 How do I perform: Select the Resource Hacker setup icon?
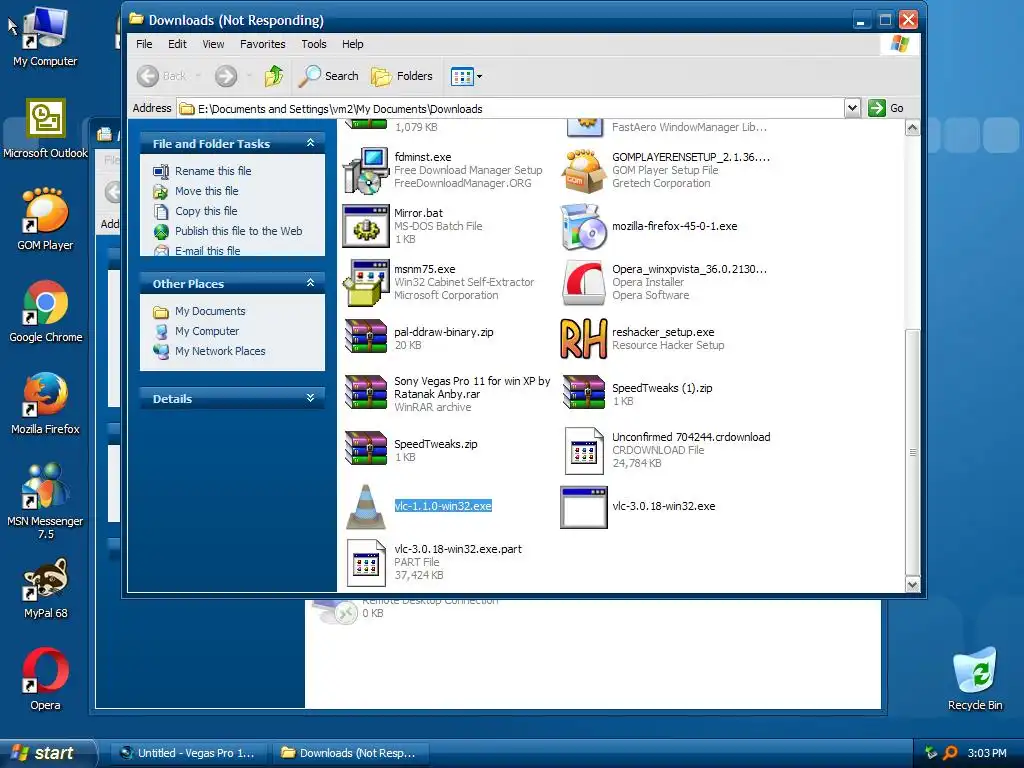[583, 338]
